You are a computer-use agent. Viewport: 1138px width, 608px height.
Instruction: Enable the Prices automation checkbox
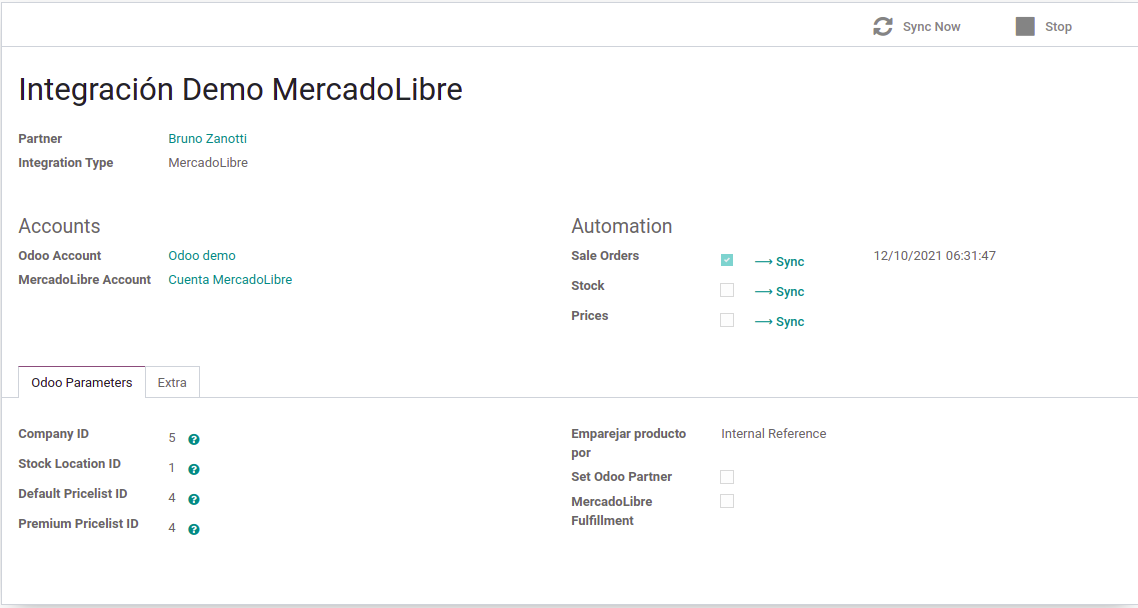click(727, 320)
